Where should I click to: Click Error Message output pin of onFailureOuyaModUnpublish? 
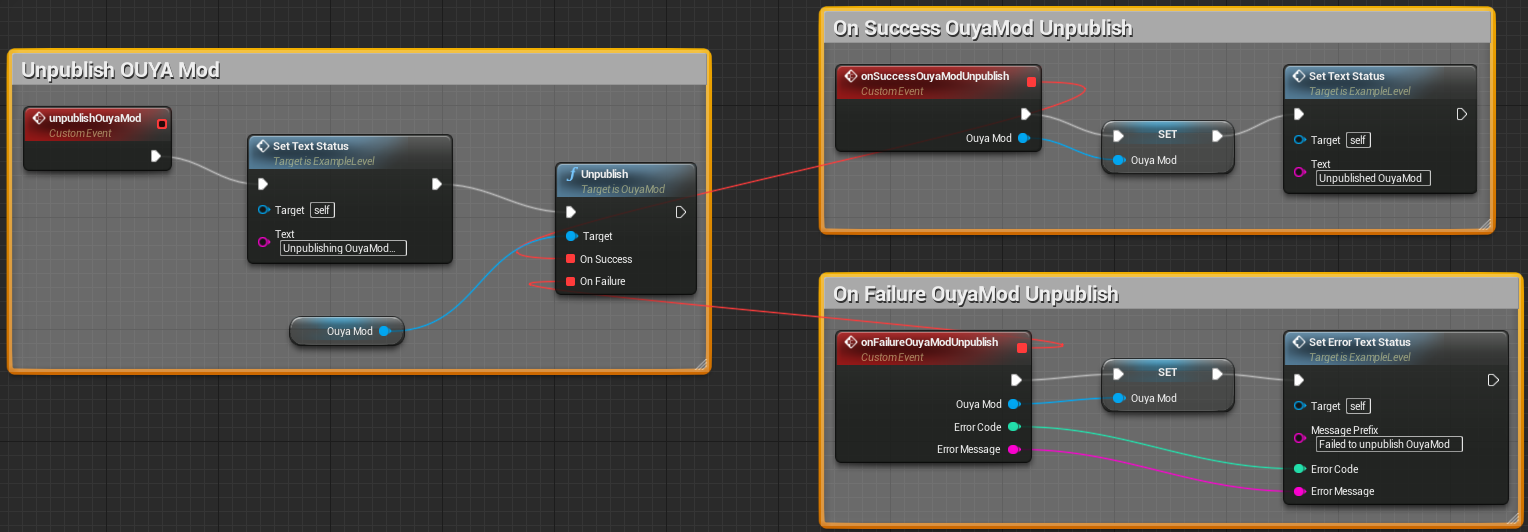point(1014,449)
